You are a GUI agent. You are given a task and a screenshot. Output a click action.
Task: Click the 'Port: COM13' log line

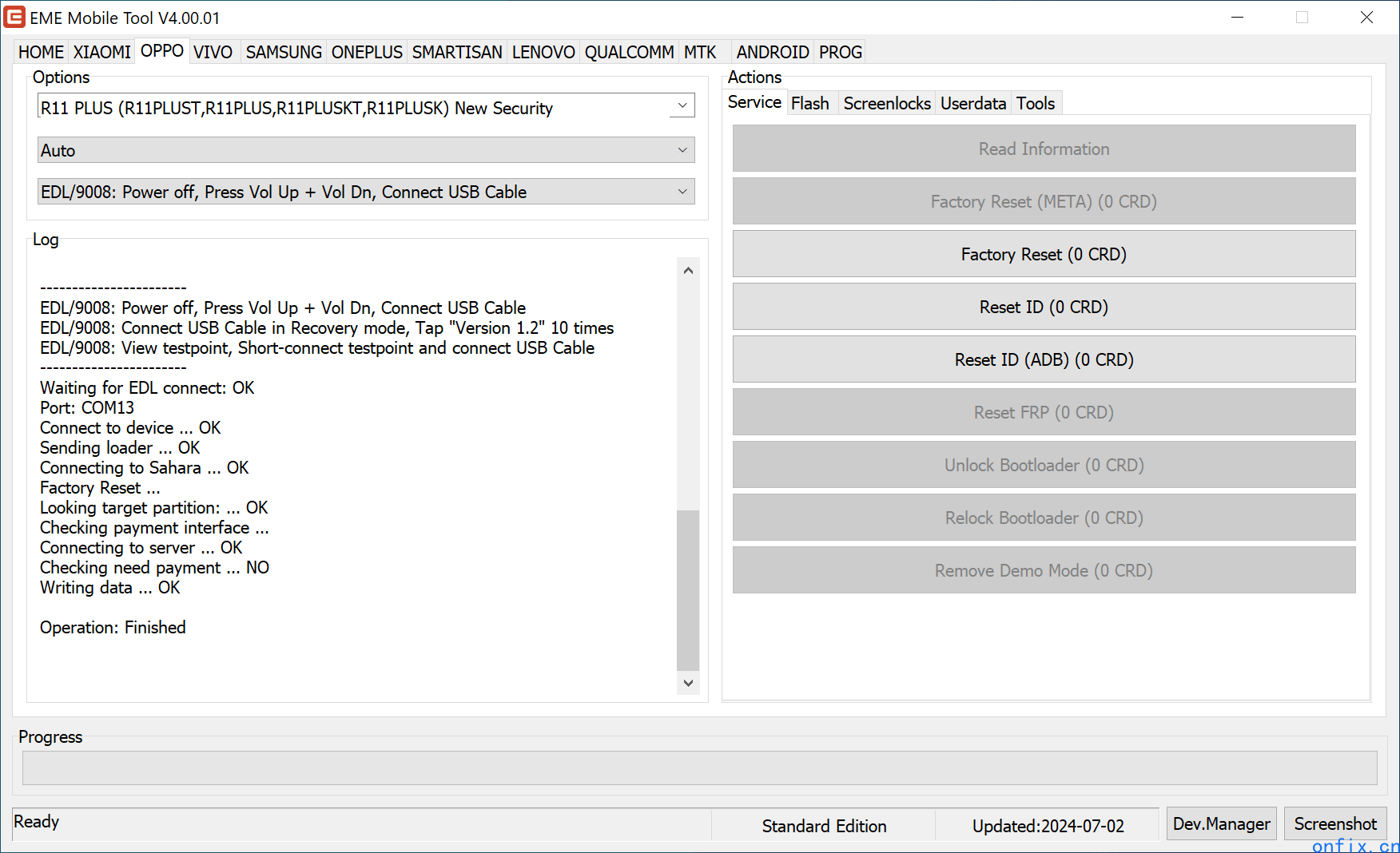coord(87,408)
